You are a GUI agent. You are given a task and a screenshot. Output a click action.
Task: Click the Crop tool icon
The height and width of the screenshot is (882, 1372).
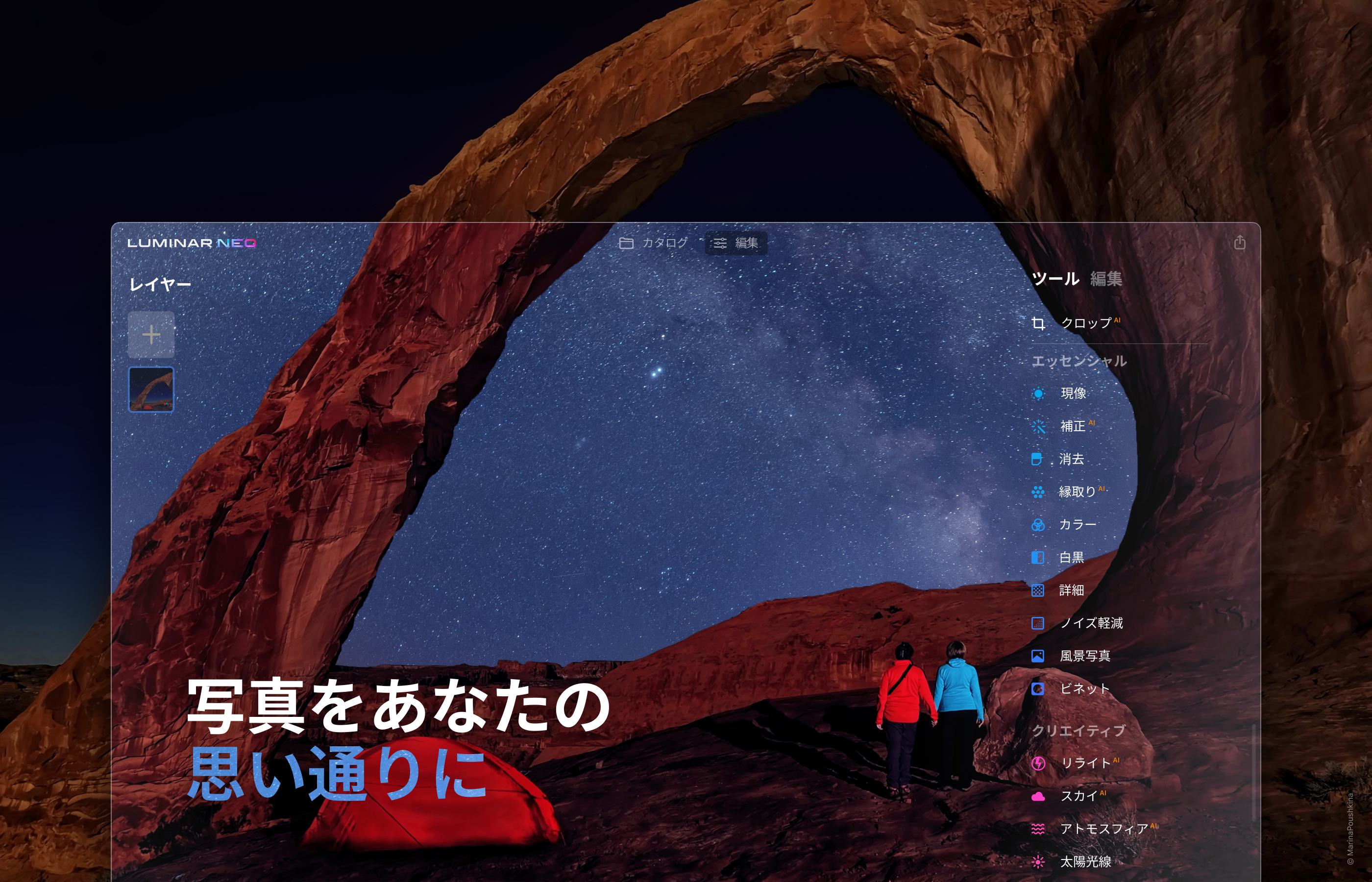point(1038,323)
